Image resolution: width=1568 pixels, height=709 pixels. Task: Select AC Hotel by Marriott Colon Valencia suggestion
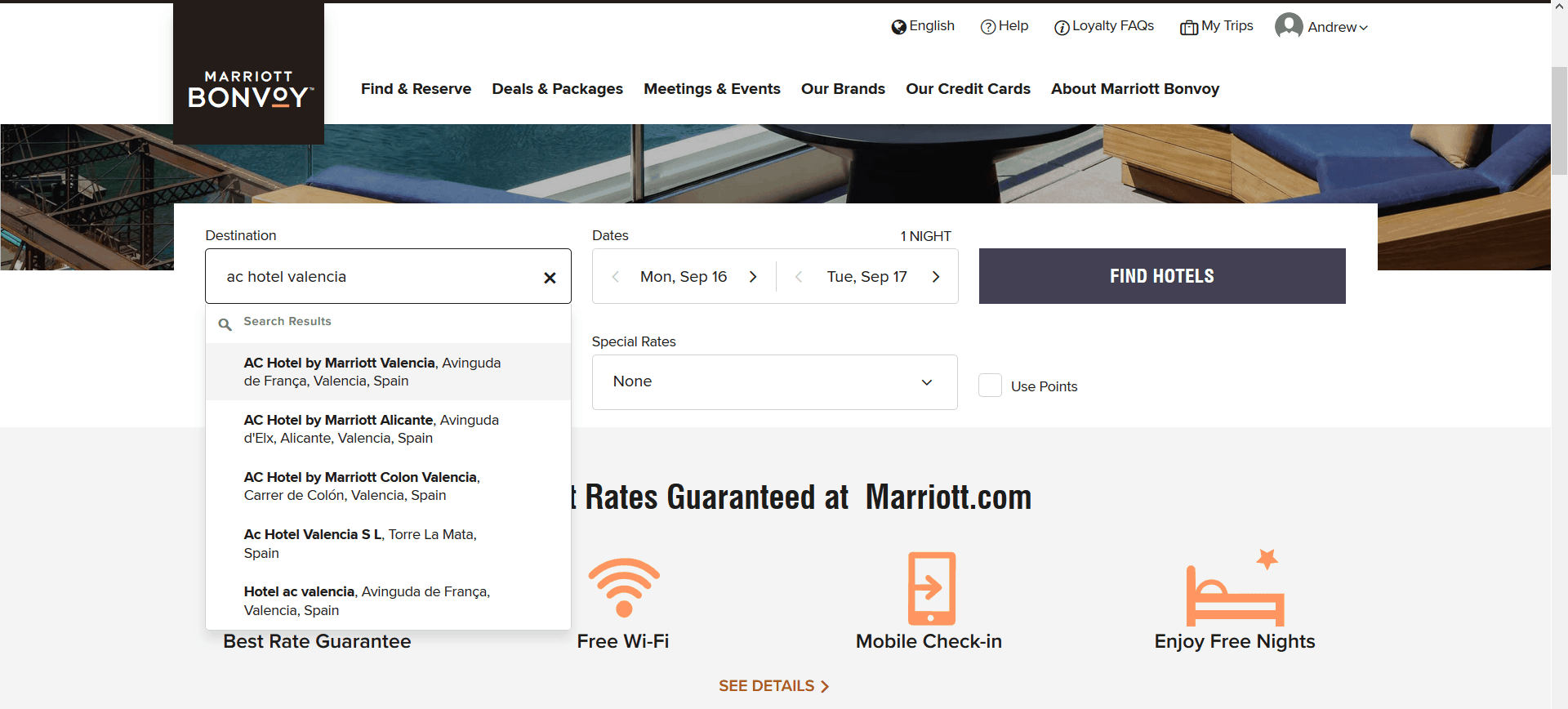pos(388,486)
